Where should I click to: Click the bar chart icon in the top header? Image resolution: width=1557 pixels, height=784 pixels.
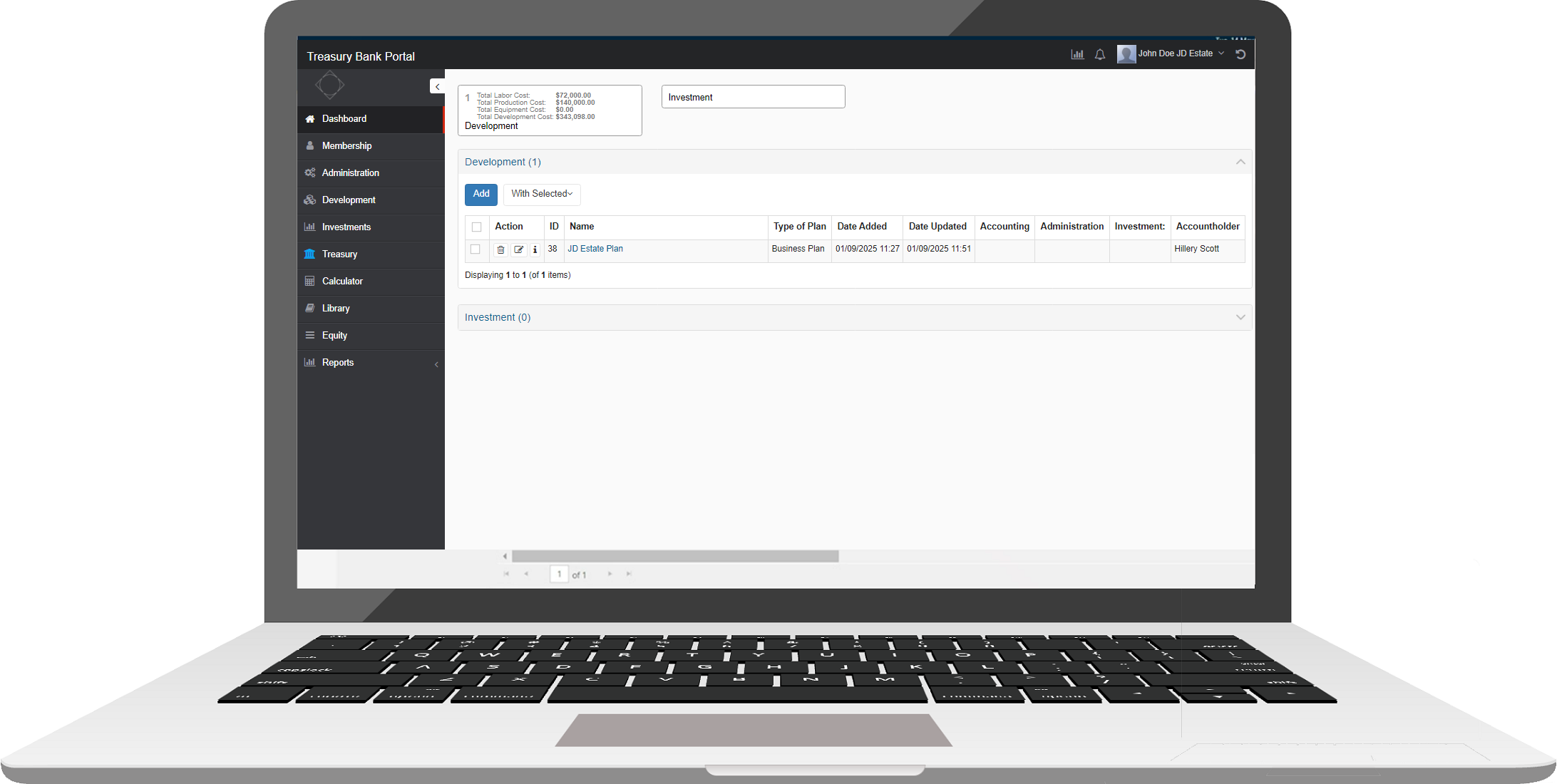click(x=1077, y=54)
